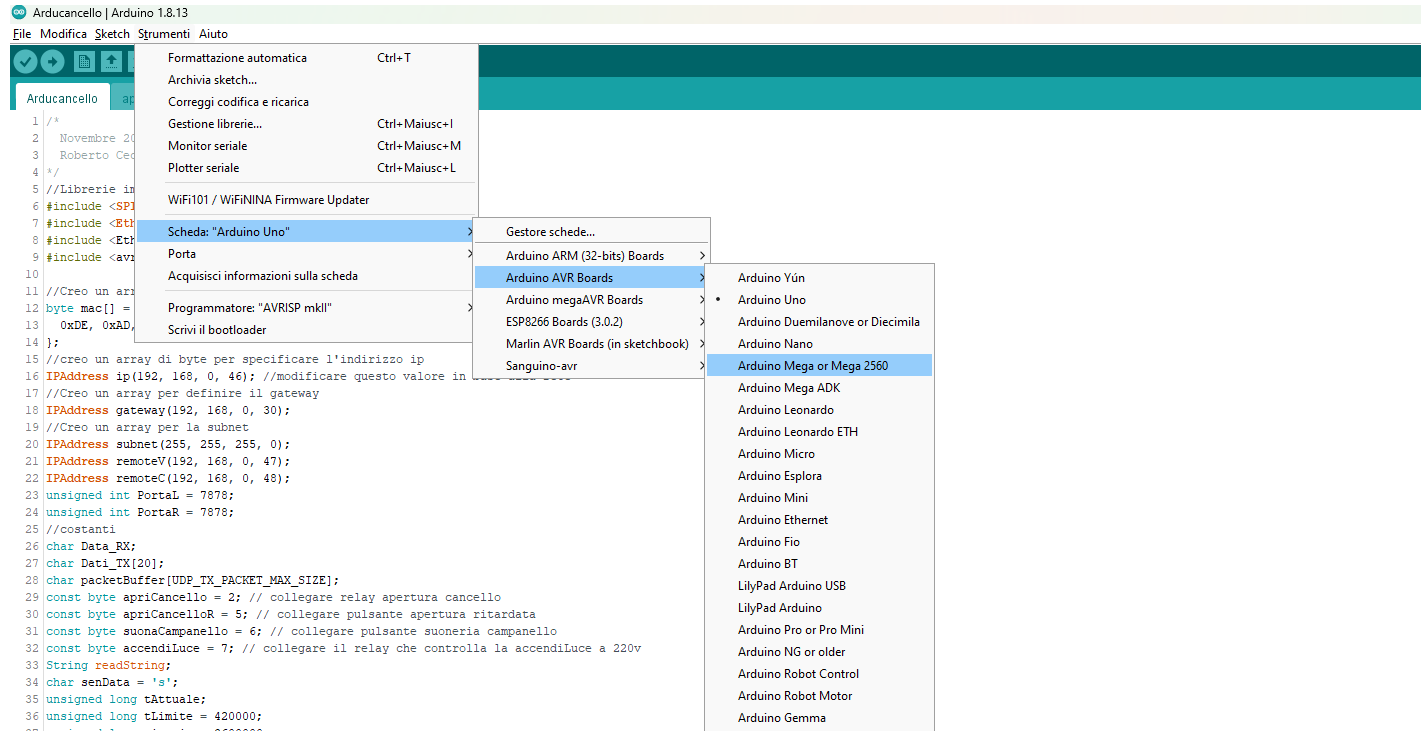Select the Arduino Leonardo ETH board
Screen dimensions: 1421x731
tap(819, 432)
